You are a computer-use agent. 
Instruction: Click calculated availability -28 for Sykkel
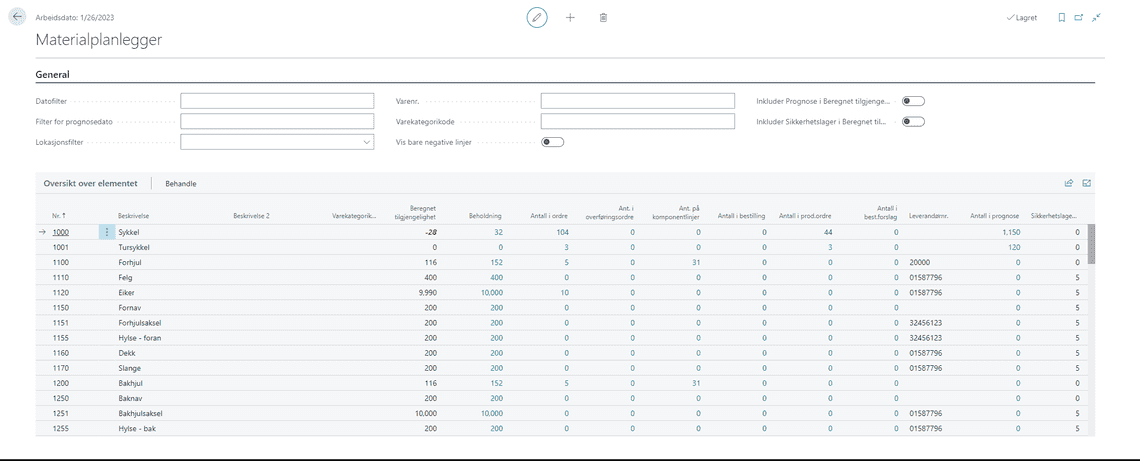[430, 232]
